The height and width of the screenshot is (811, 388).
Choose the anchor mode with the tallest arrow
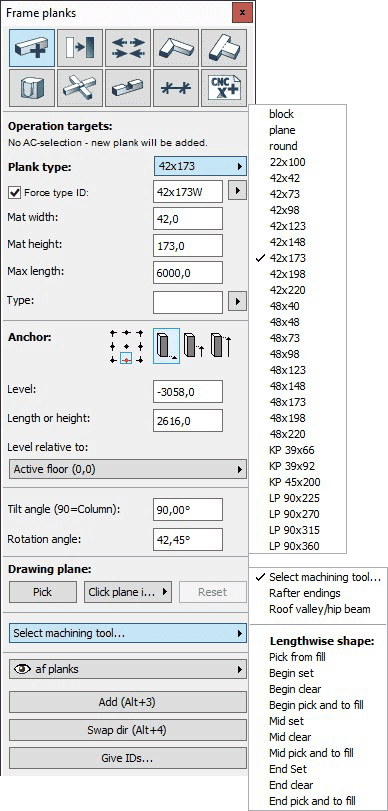click(221, 347)
